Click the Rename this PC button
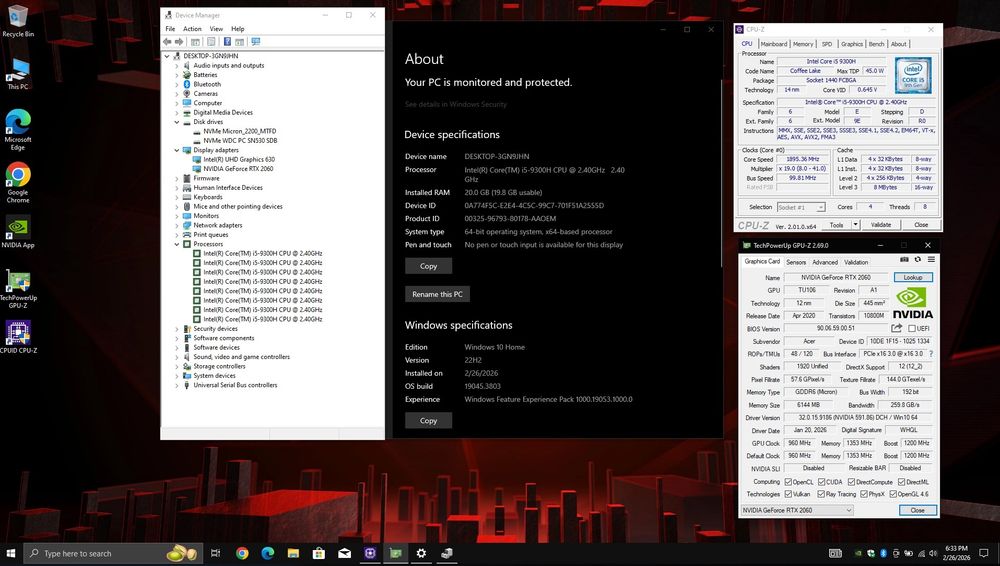 [438, 294]
